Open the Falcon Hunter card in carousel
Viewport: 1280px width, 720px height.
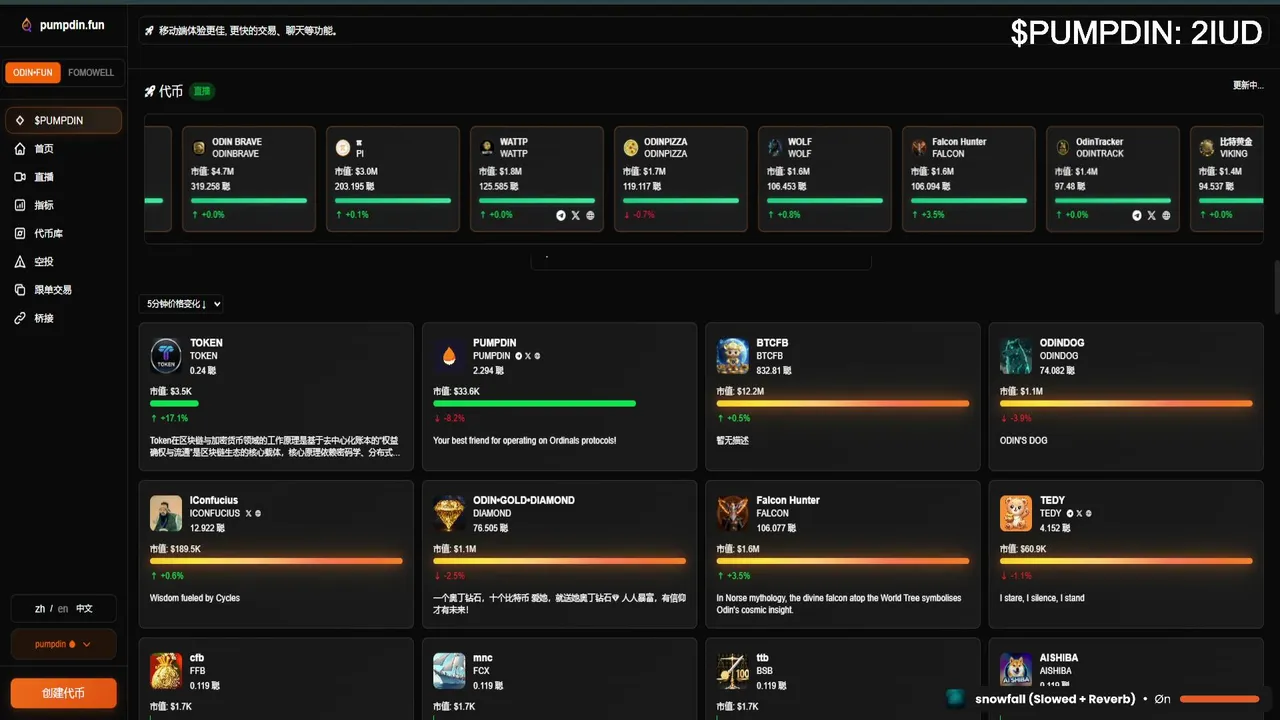tap(969, 179)
